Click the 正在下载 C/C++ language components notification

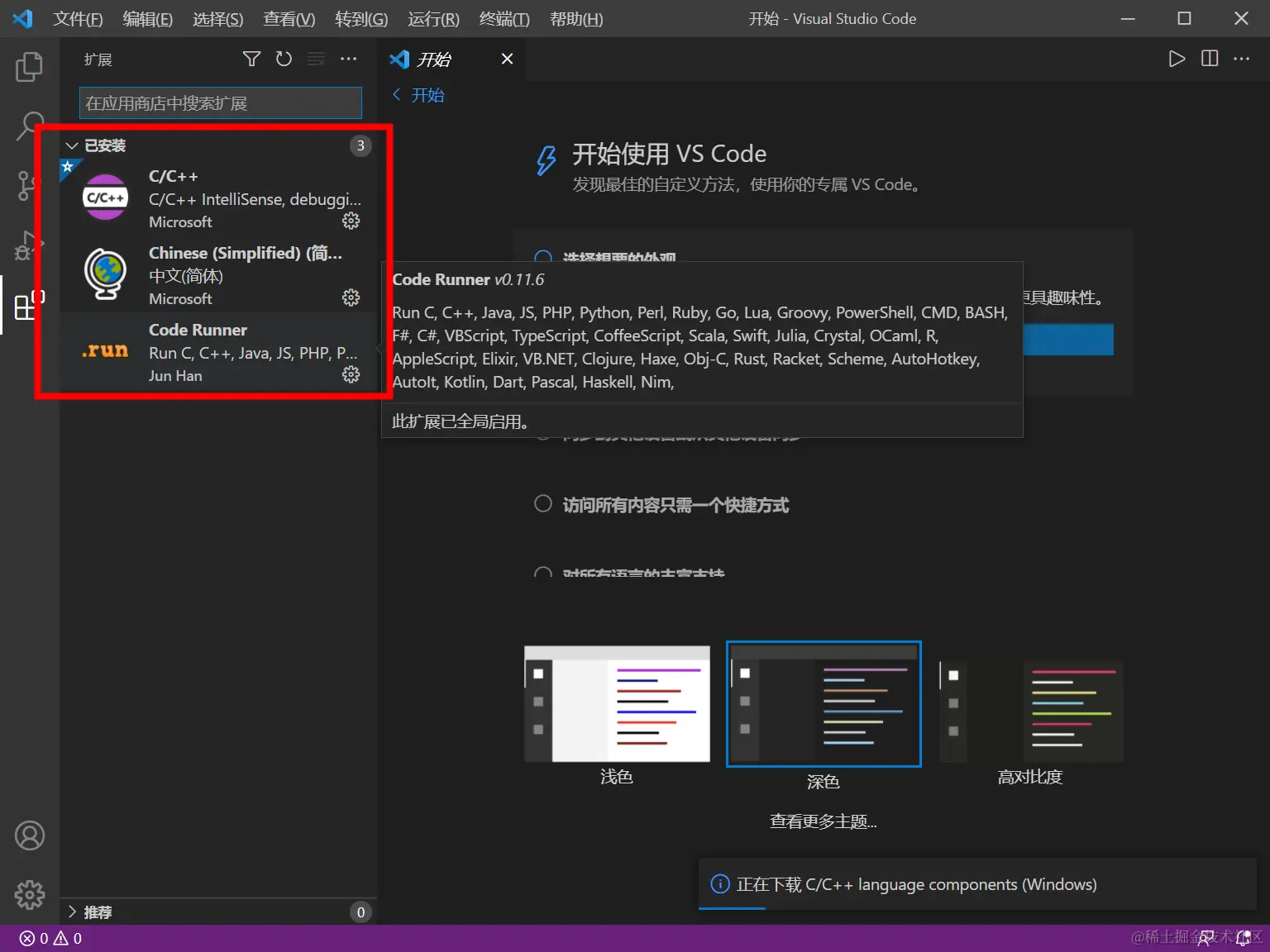tap(977, 884)
